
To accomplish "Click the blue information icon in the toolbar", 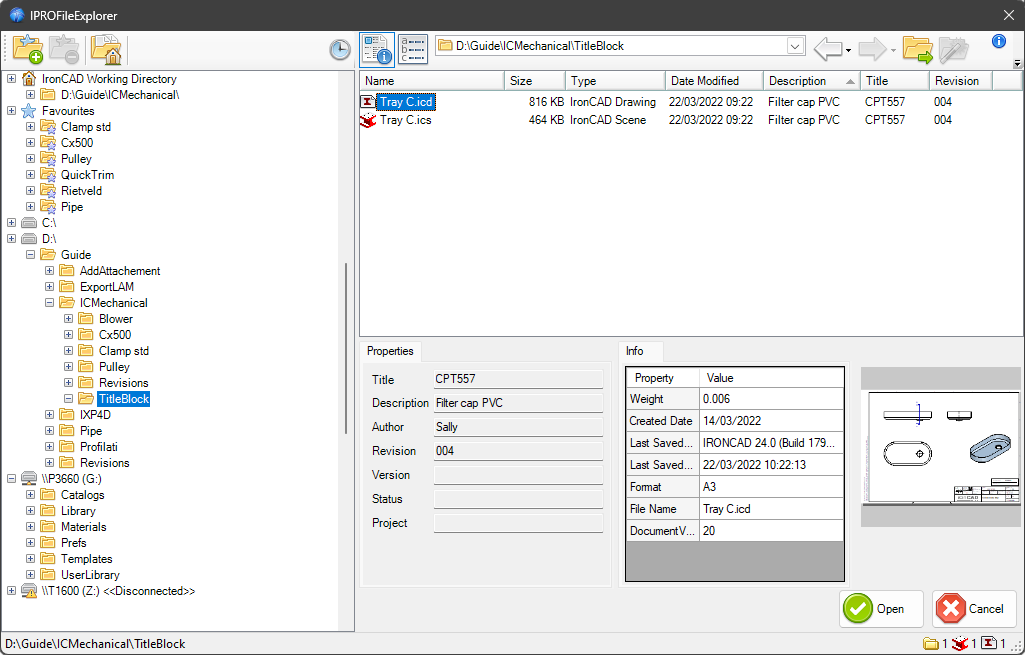I will click(998, 42).
